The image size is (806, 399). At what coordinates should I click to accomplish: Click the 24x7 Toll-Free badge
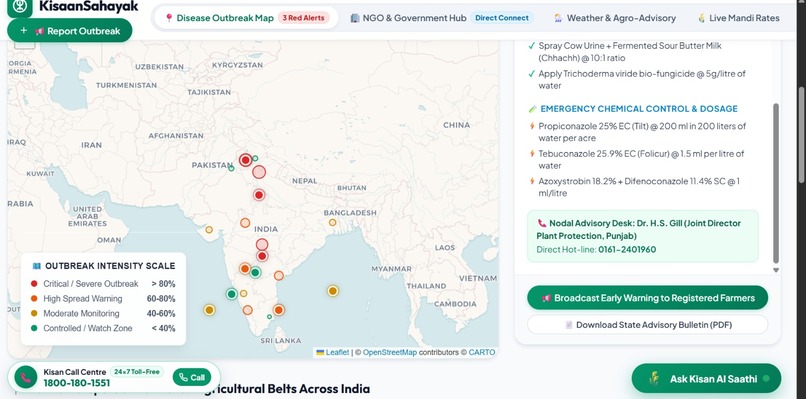tap(137, 372)
